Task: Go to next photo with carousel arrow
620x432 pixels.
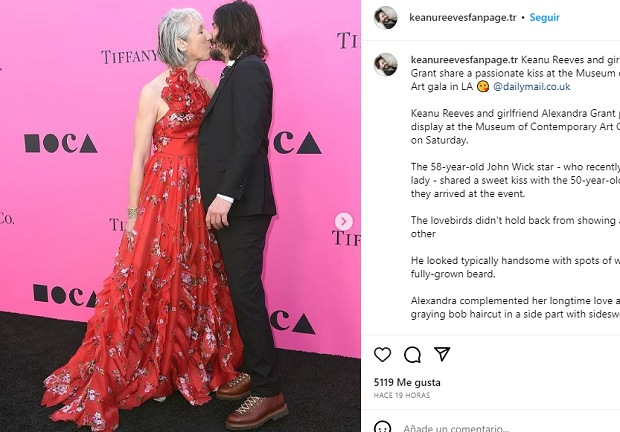Action: click(344, 221)
